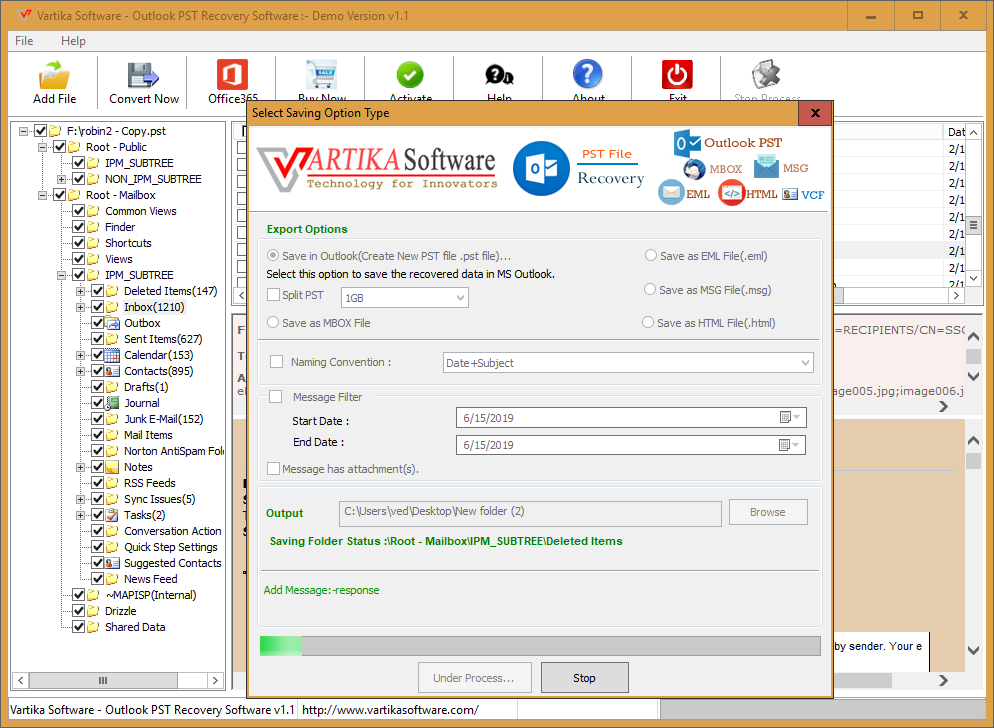Open the About question mark icon
The height and width of the screenshot is (728, 994).
point(588,76)
